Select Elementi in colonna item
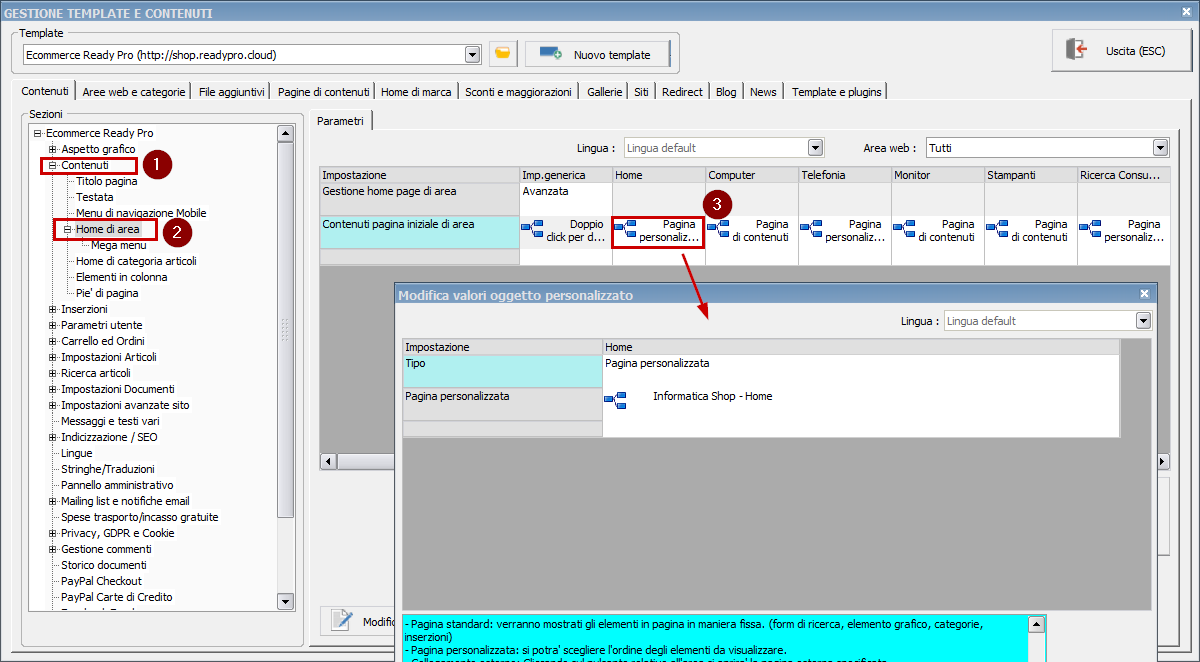1200x662 pixels. point(122,277)
